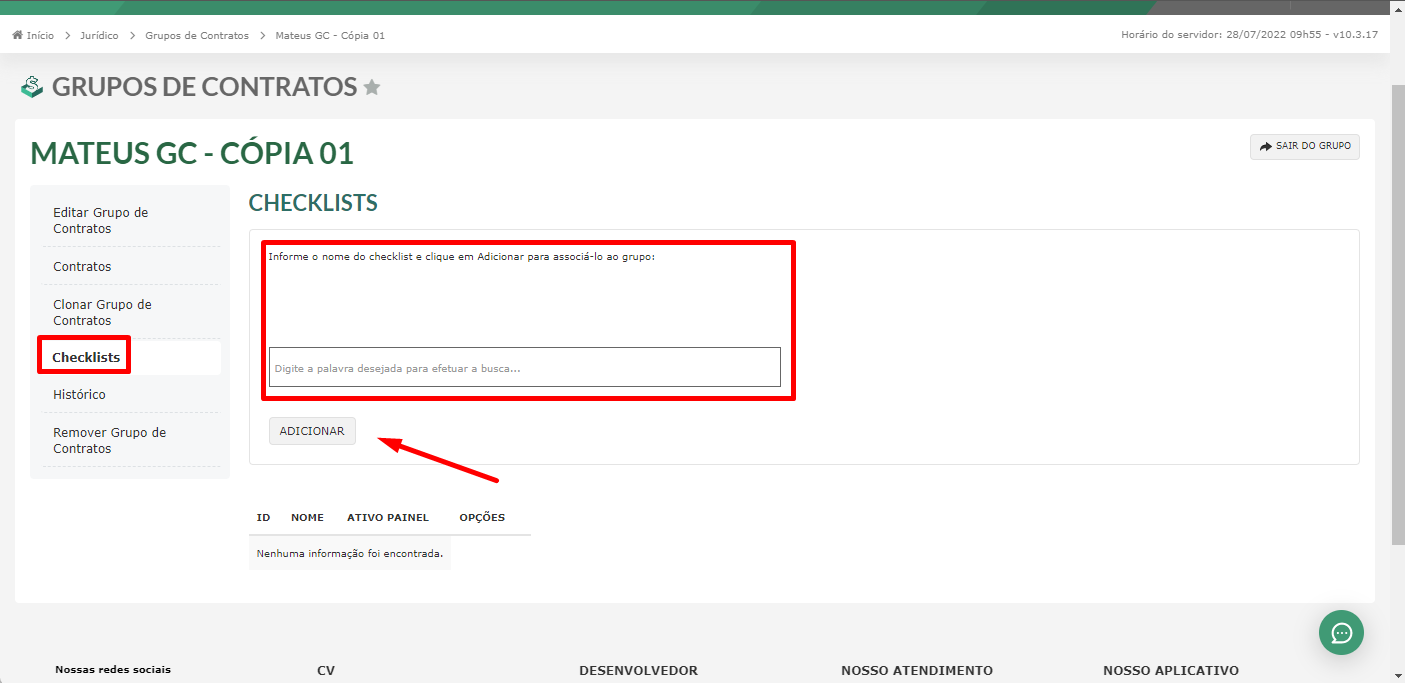Click the DESENVOLVEDOR footer heading
This screenshot has height=683, width=1405.
(638, 671)
